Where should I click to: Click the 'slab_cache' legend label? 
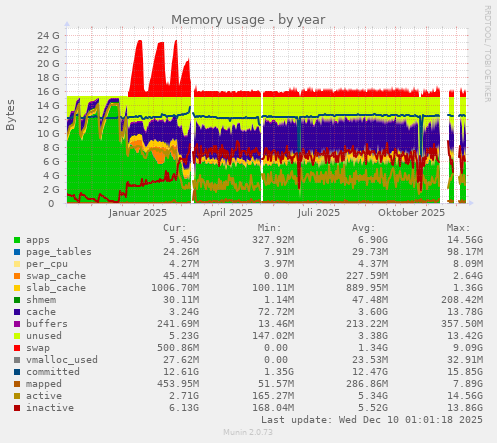(x=56, y=288)
